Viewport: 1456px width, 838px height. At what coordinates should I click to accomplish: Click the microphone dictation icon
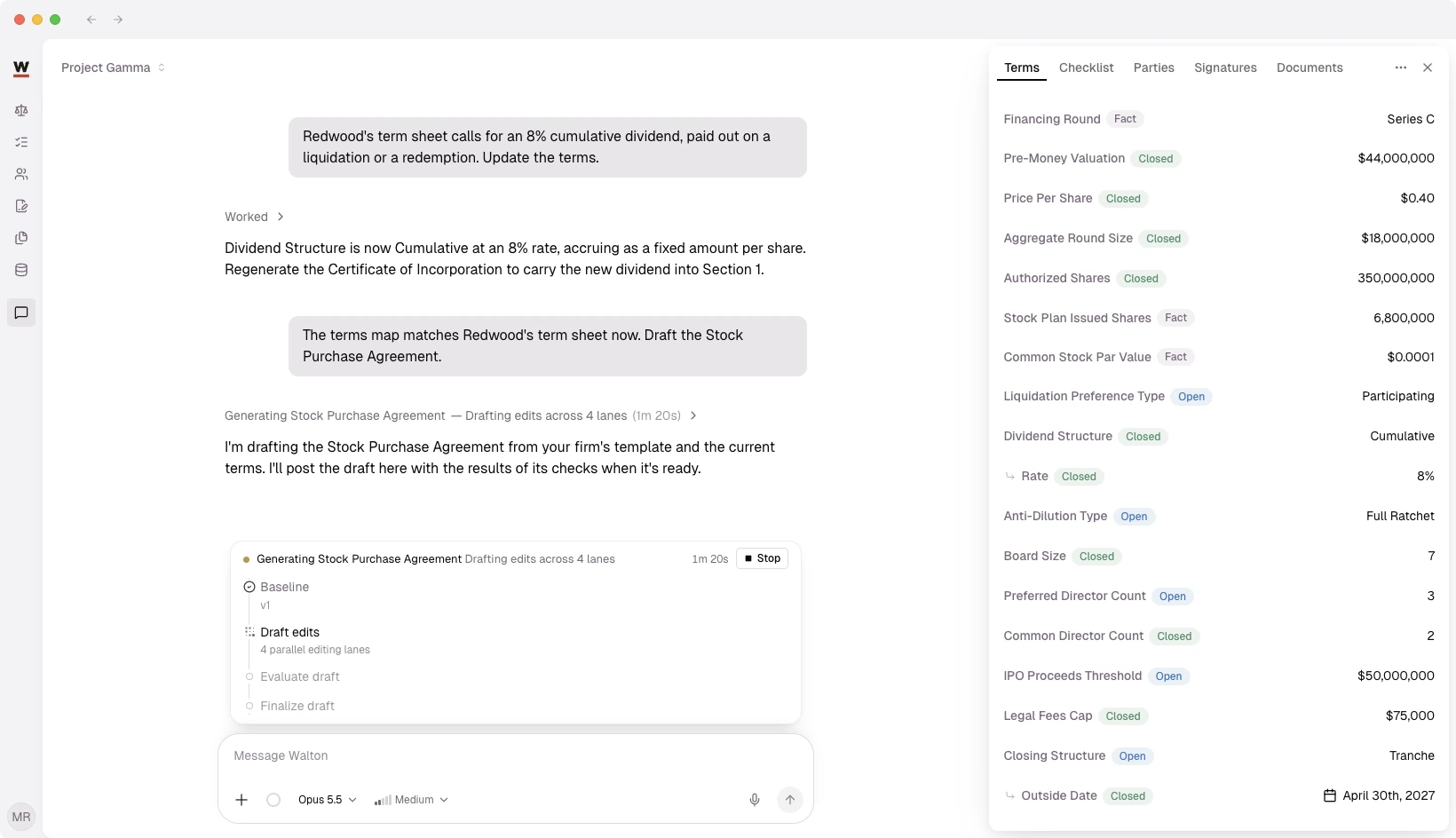coord(755,800)
